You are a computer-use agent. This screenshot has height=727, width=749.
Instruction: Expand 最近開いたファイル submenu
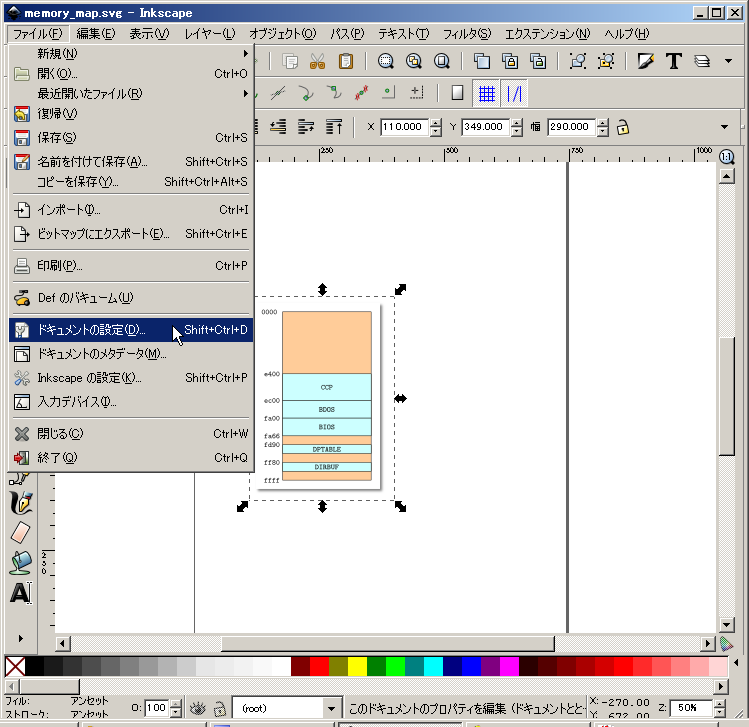click(131, 94)
